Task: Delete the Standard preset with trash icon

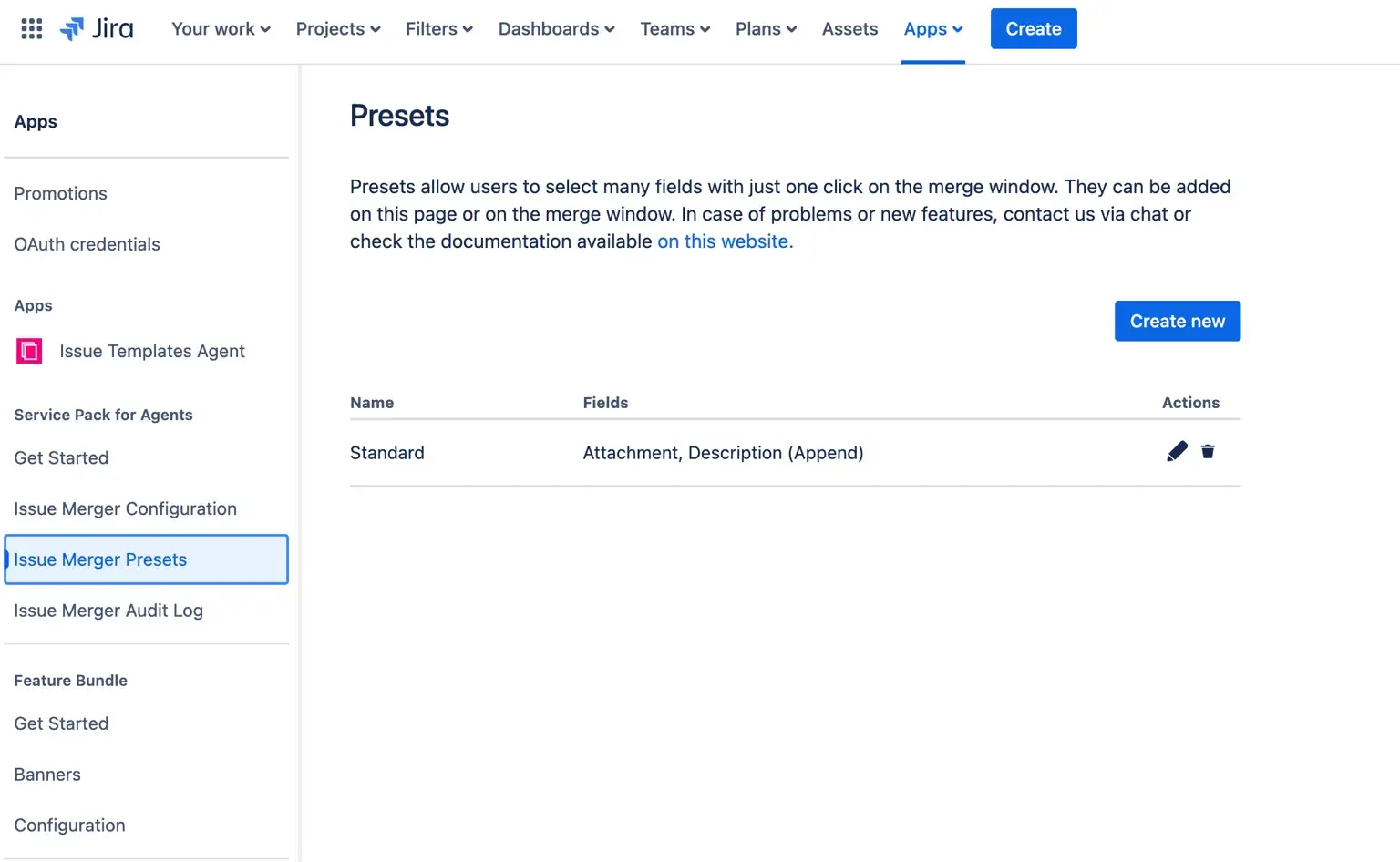Action: click(x=1208, y=452)
